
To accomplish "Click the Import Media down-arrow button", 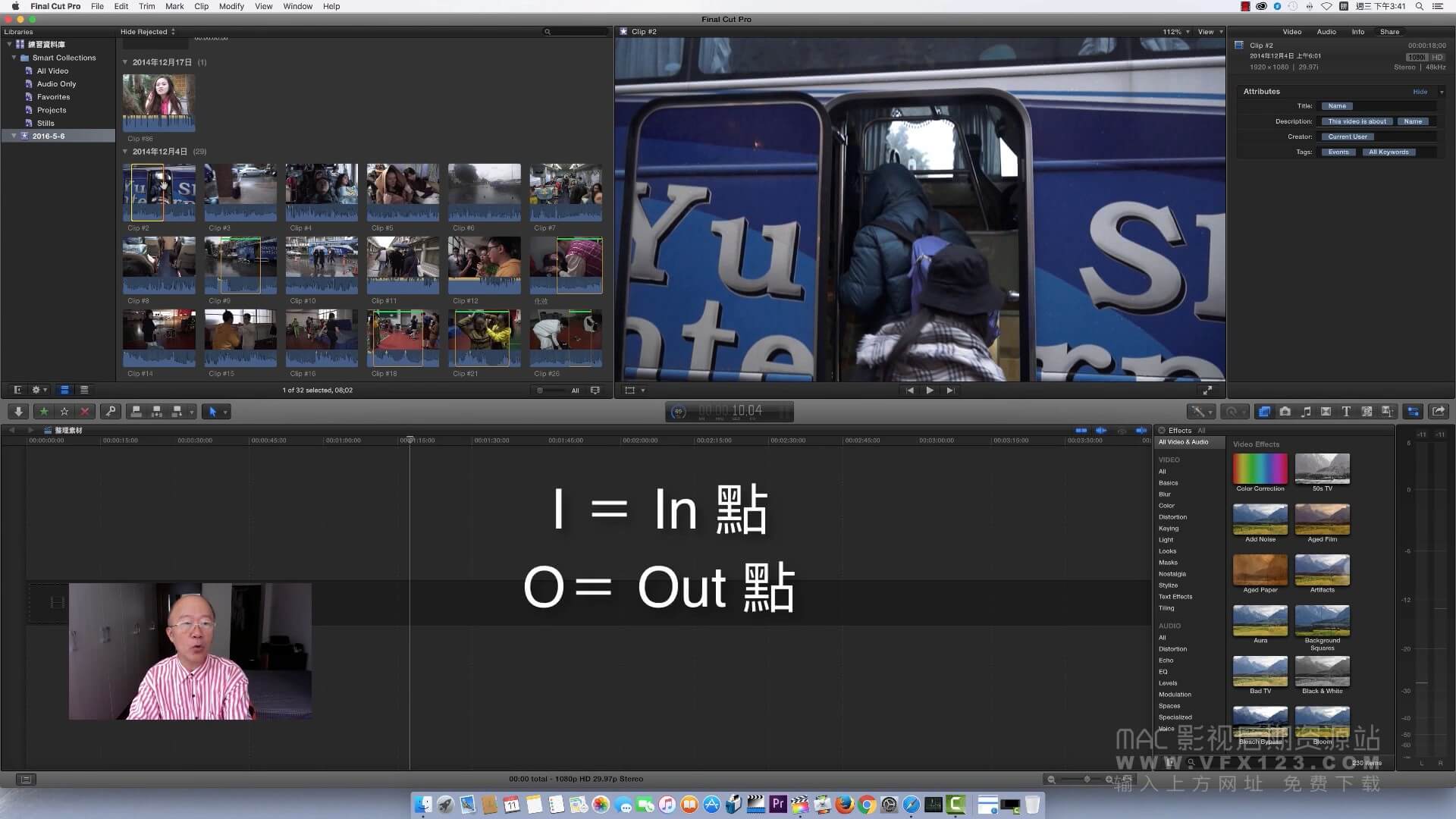I will (18, 412).
